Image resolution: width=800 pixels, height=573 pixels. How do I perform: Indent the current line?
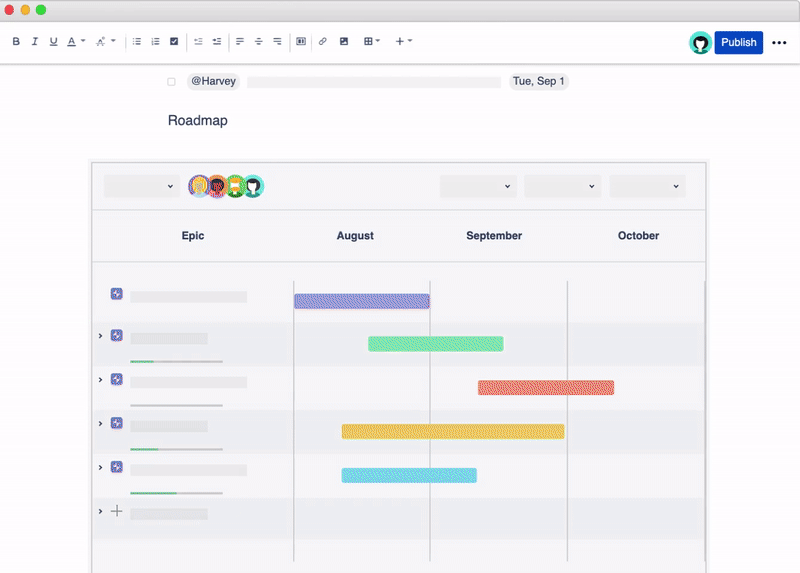[x=217, y=41]
